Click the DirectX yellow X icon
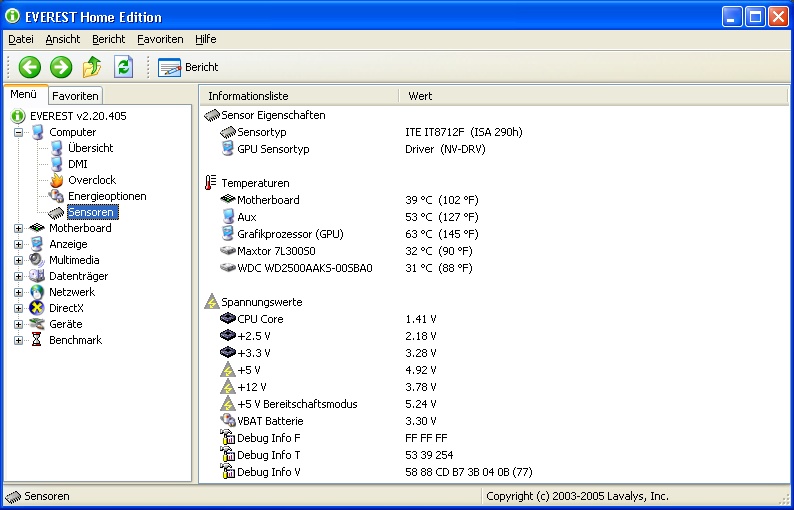The height and width of the screenshot is (510, 794). tap(36, 308)
